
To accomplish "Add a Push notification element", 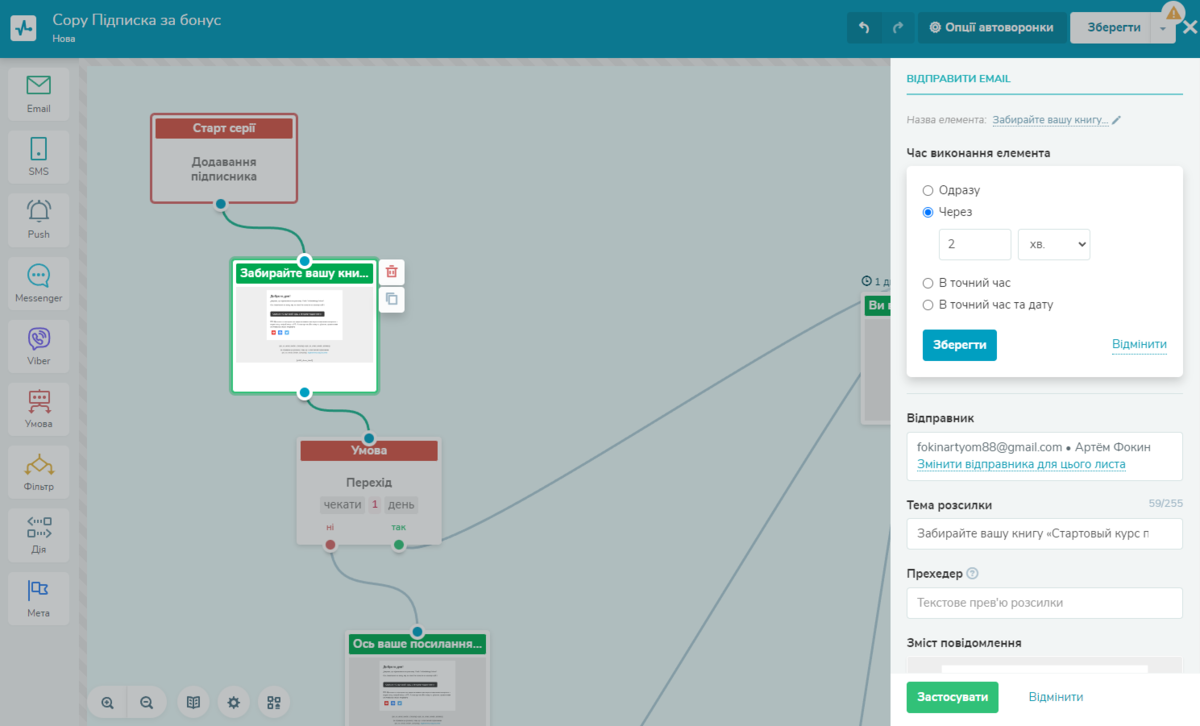I will (39, 220).
